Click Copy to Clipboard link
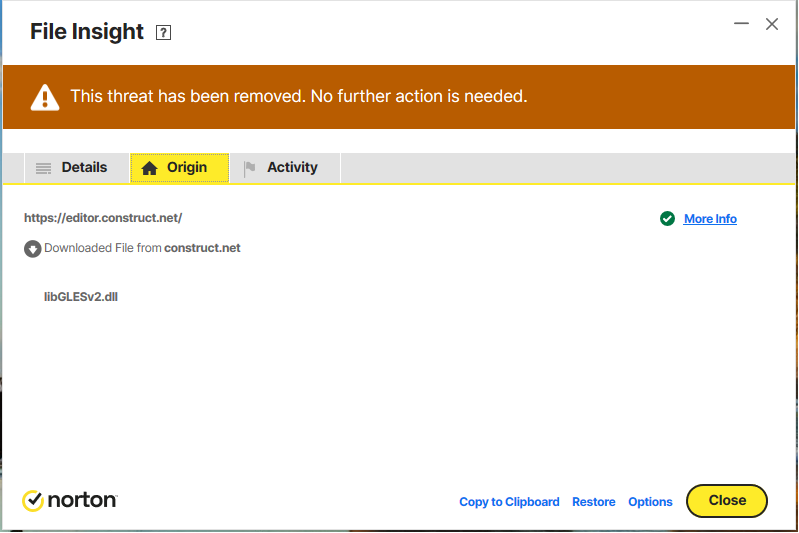Viewport: 799px width, 533px height. click(509, 502)
